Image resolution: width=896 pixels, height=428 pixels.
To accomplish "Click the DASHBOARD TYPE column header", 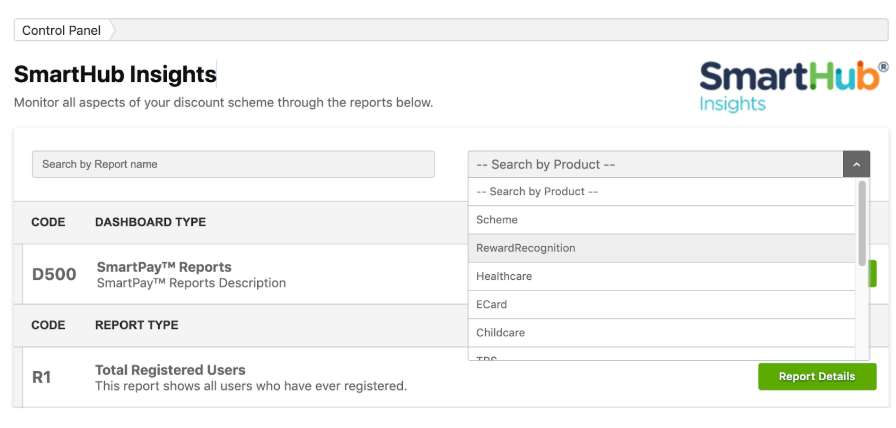I will coord(150,222).
